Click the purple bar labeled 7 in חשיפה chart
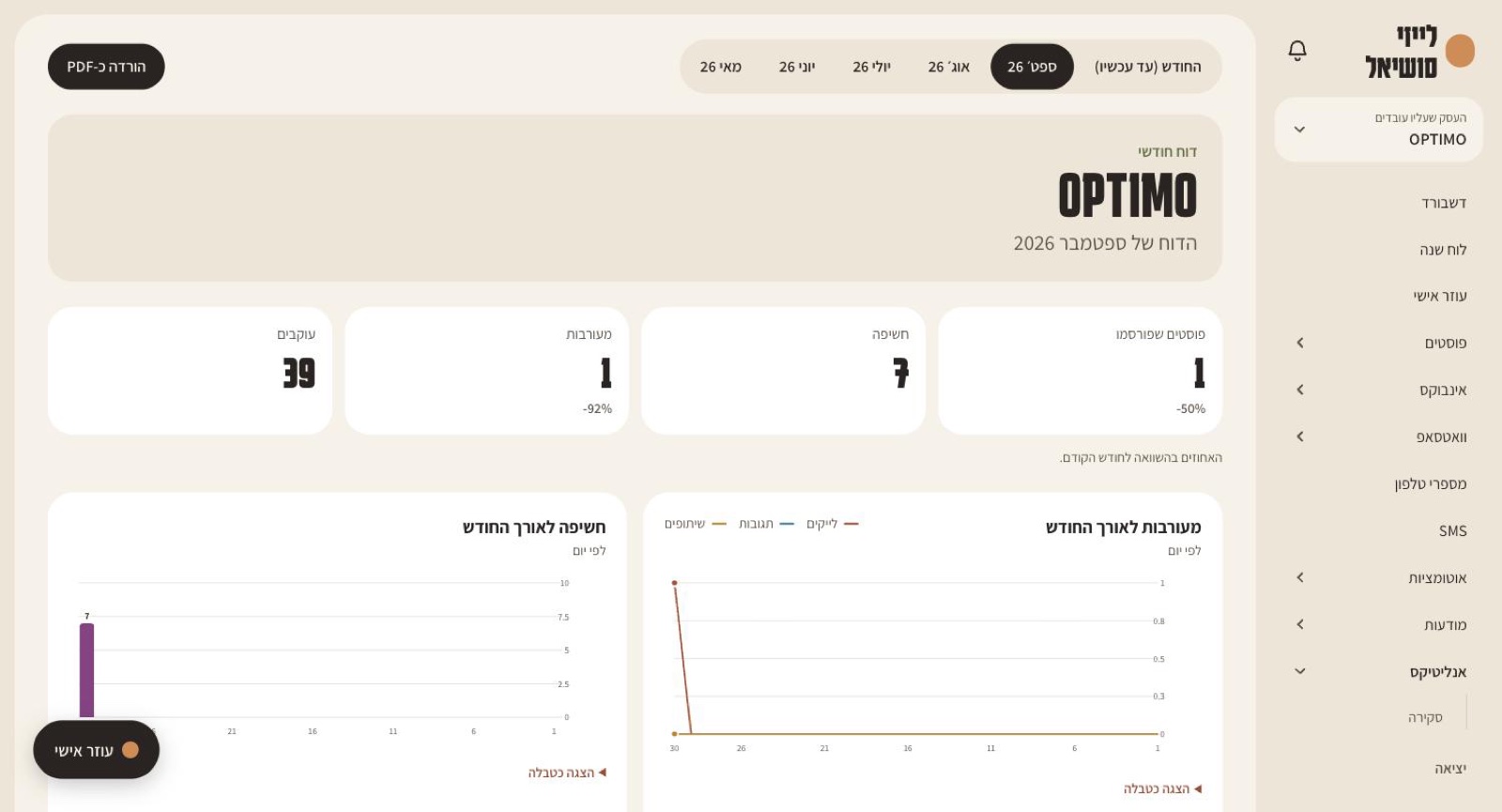Screen dimensions: 1502x812 coord(86,670)
